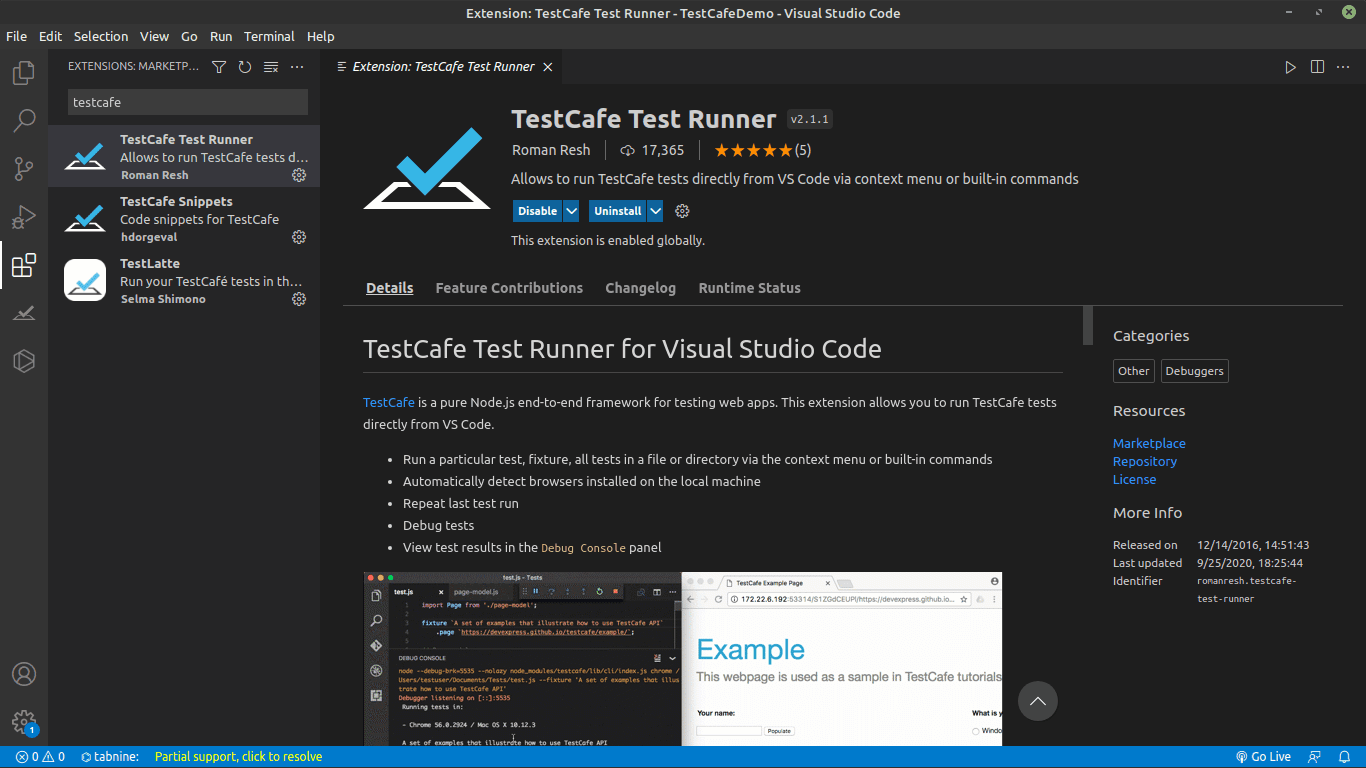The width and height of the screenshot is (1366, 768).
Task: Split the editor
Action: 1316,67
